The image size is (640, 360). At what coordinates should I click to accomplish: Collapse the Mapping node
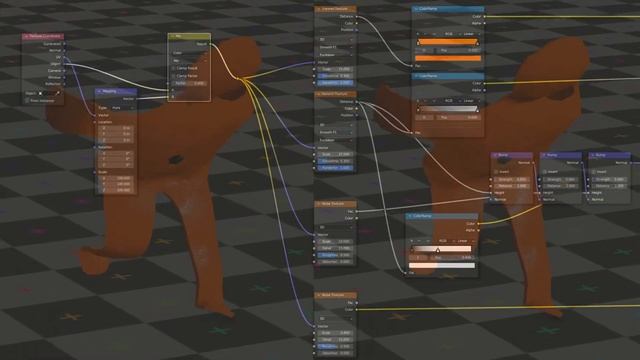[100, 91]
